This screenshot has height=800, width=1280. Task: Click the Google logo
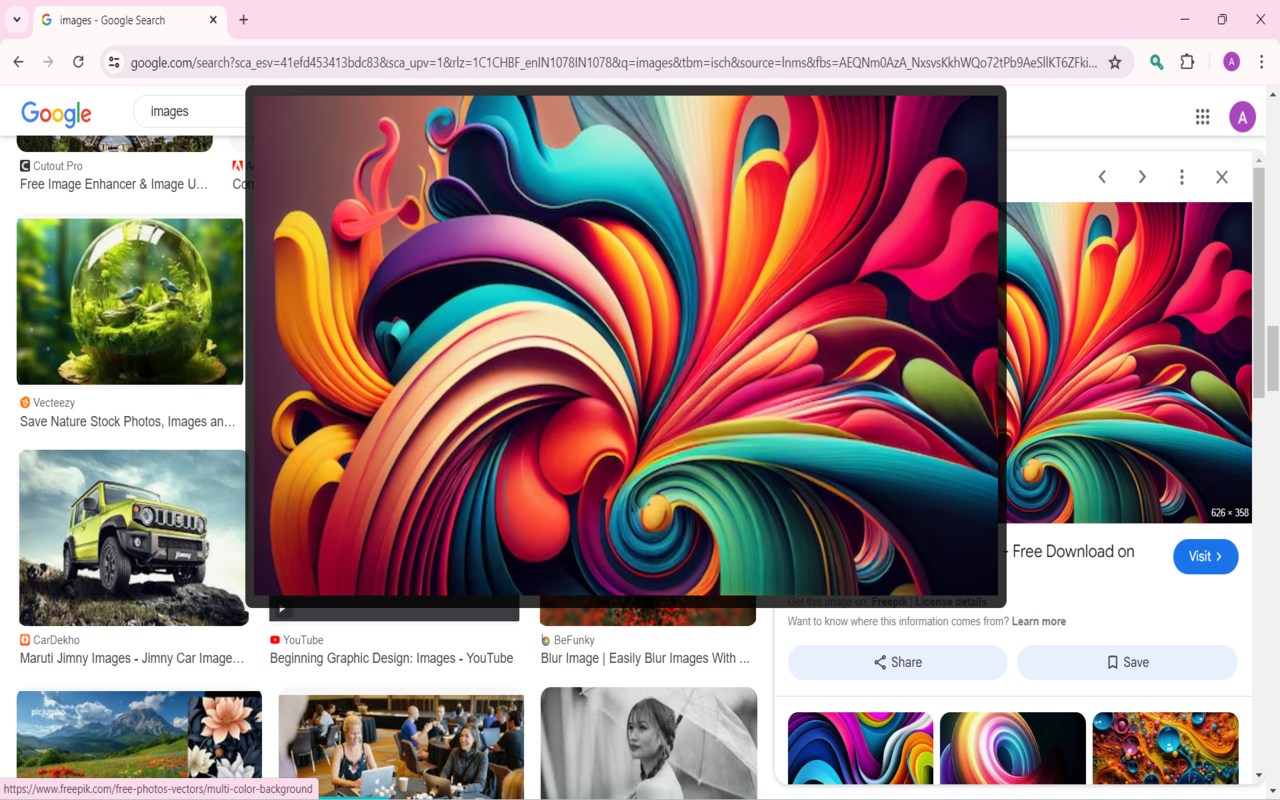tap(56, 114)
